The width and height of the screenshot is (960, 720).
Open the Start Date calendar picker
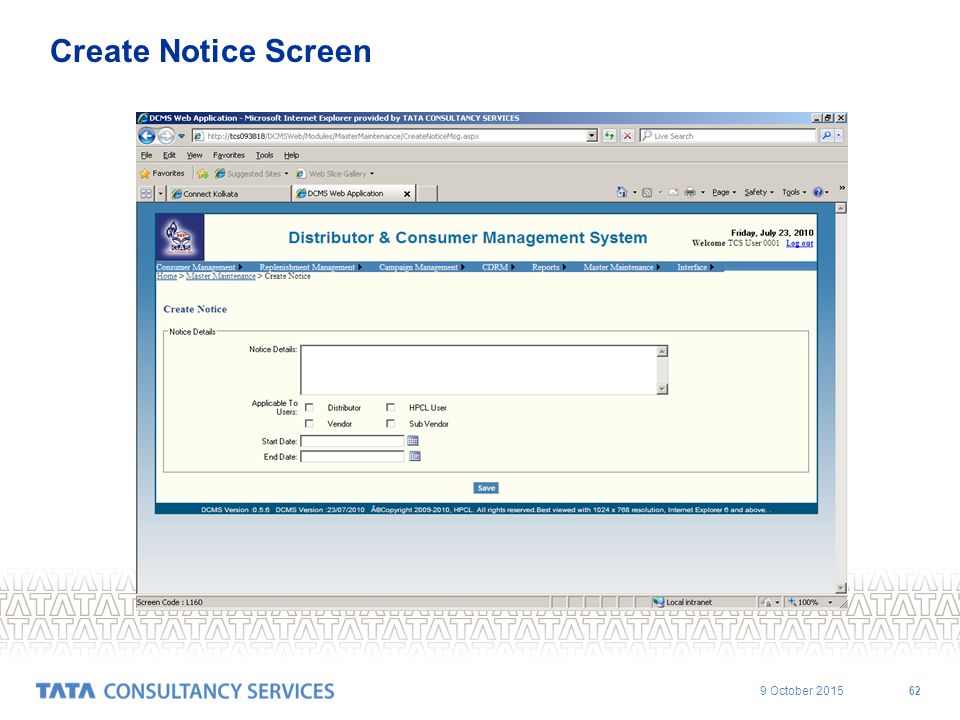pos(413,441)
